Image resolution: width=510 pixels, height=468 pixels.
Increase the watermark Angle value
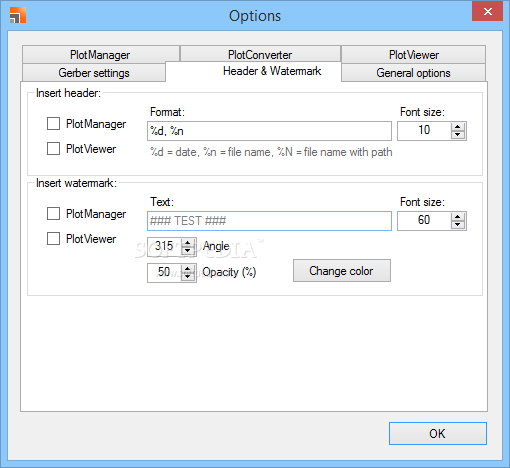click(x=188, y=243)
